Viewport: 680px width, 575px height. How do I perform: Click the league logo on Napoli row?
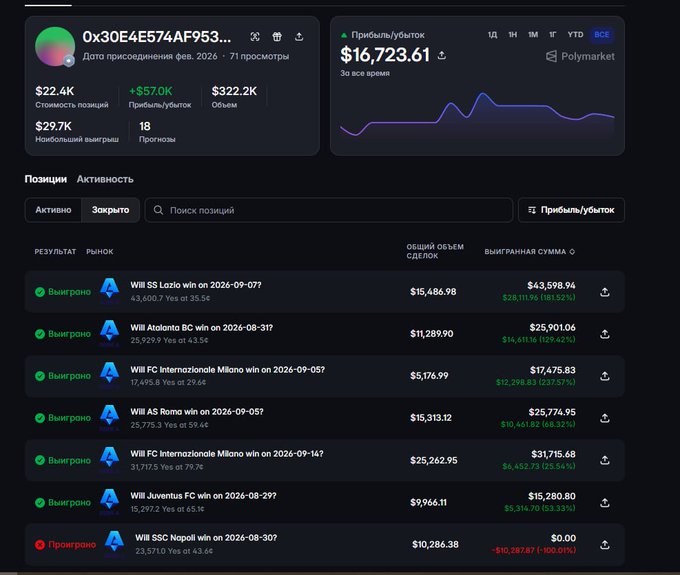114,543
